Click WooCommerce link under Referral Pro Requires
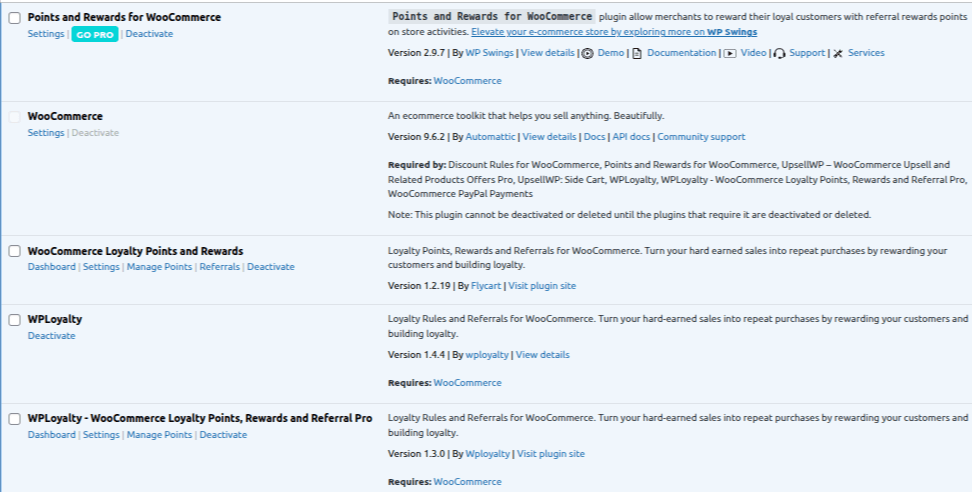The width and height of the screenshot is (972, 492). [x=467, y=482]
